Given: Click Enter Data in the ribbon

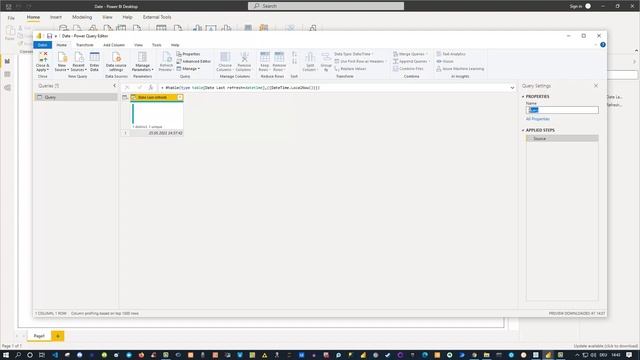Looking at the screenshot, I should coord(94,62).
